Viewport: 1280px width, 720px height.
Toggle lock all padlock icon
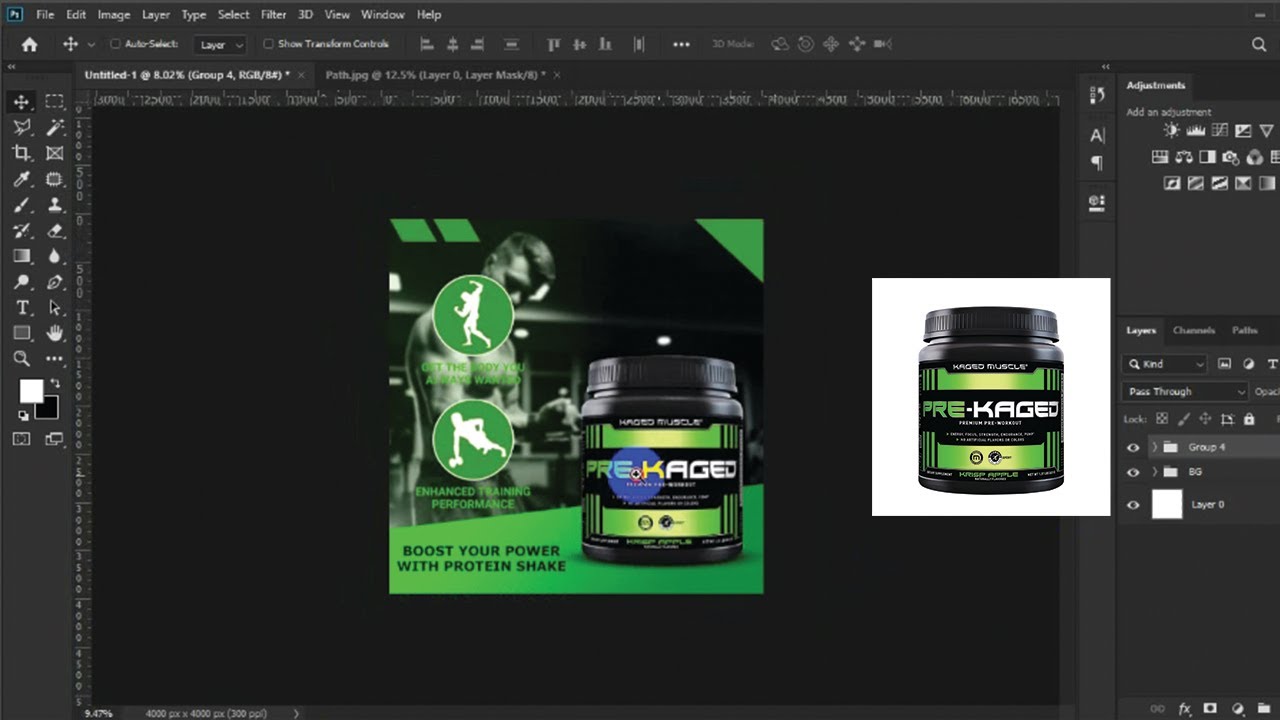click(x=1248, y=419)
